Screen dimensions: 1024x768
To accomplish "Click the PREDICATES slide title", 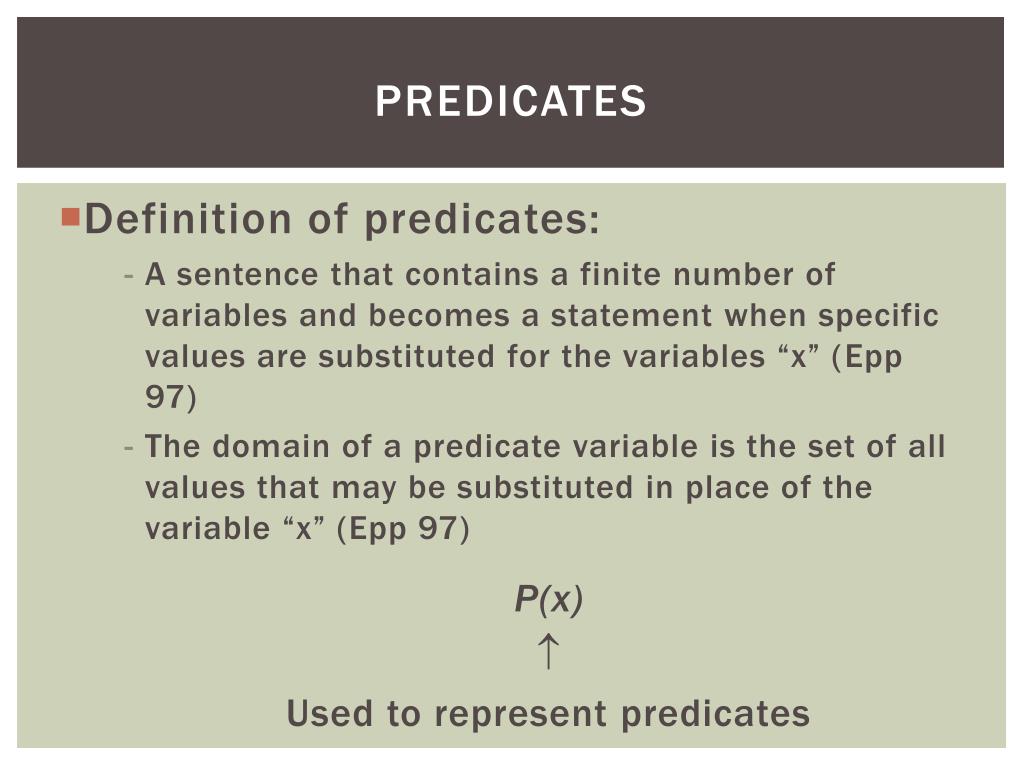I will [511, 101].
